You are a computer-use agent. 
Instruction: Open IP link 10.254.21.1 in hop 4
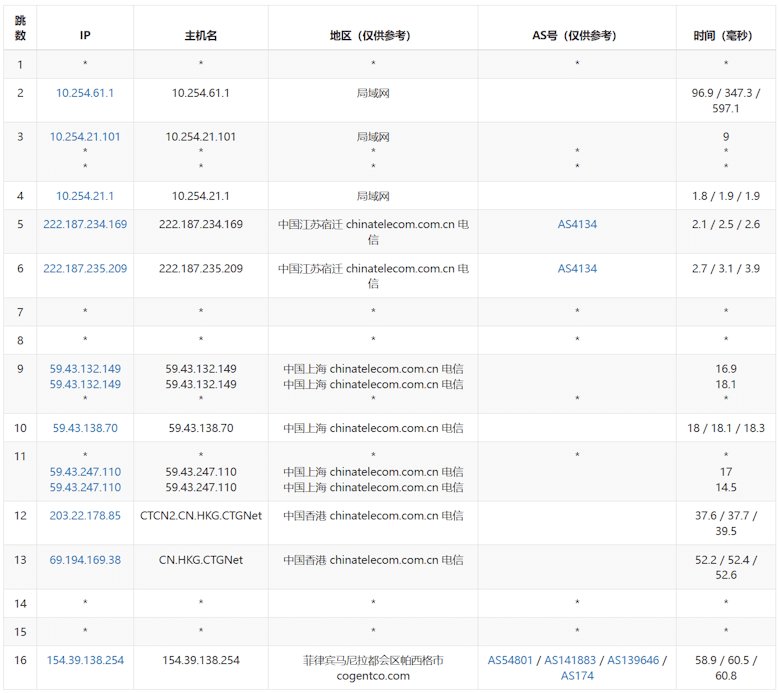coord(85,196)
